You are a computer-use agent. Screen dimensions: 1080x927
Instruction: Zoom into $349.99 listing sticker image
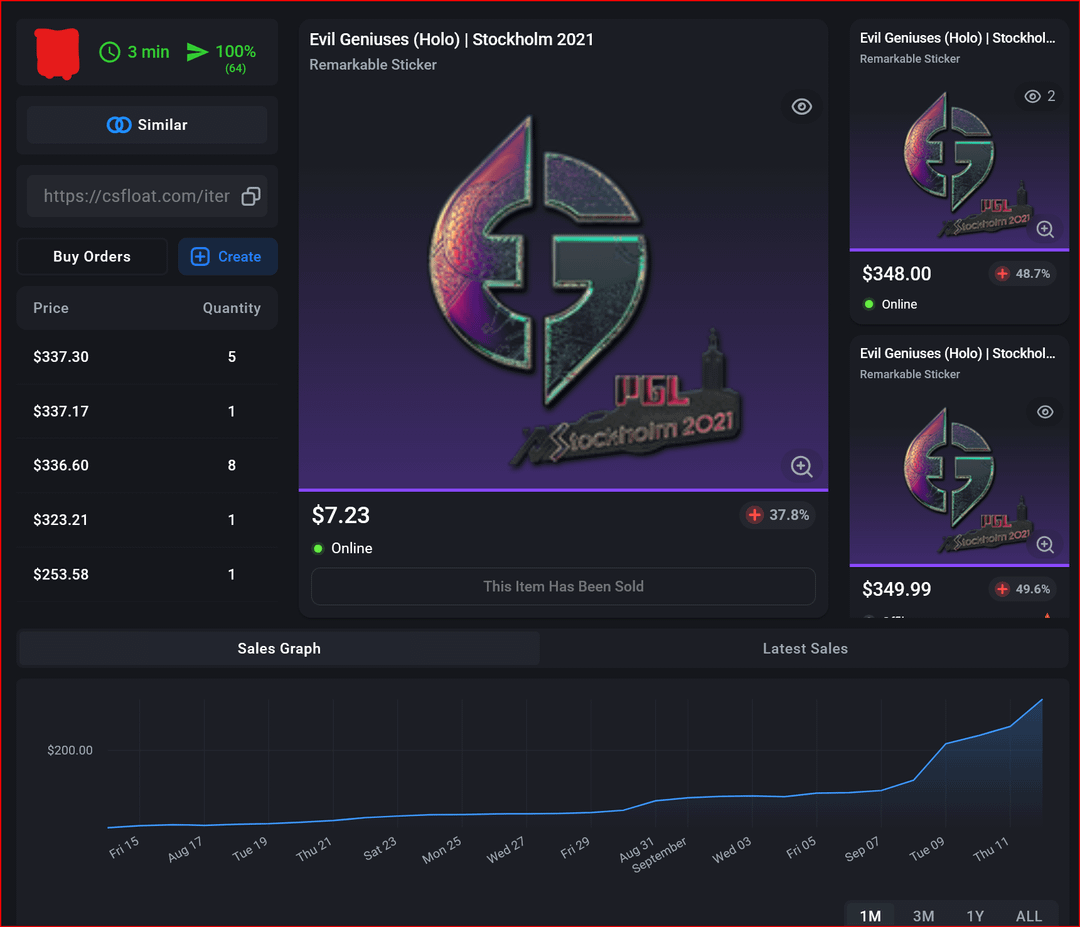pos(1045,545)
